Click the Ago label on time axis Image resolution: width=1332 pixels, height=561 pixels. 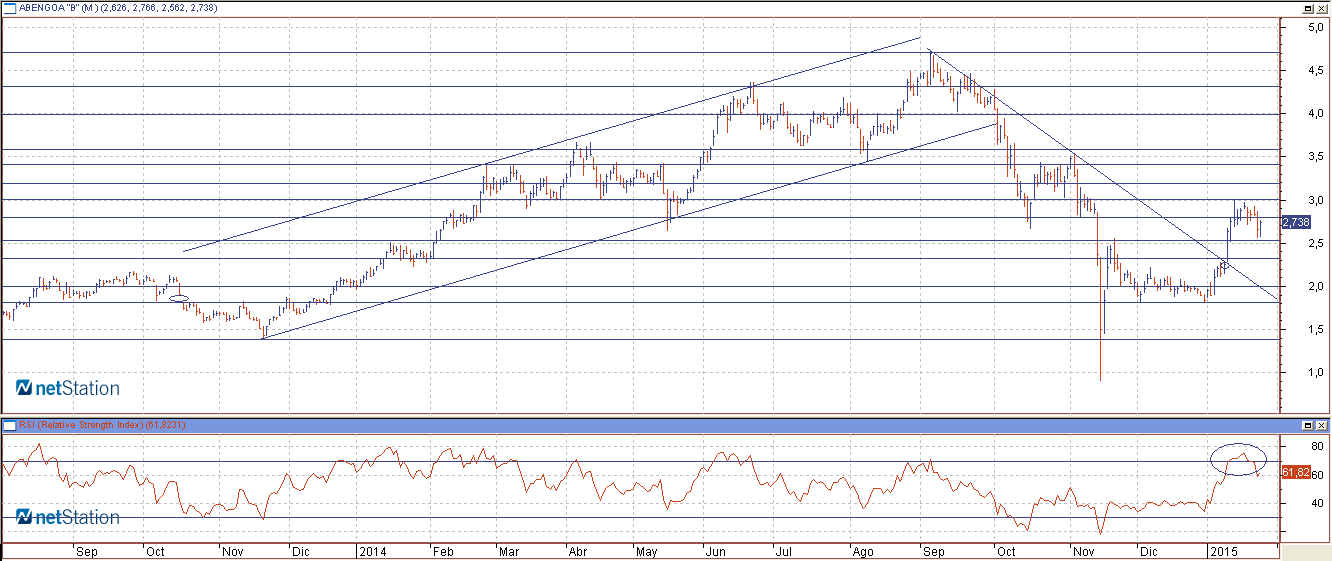pos(863,551)
